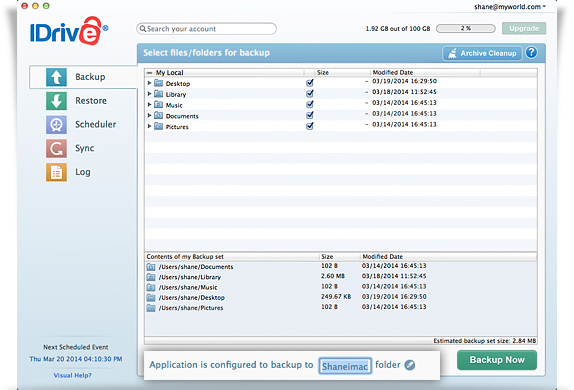
Task: Click the Scheduler clock icon
Action: tap(56, 125)
